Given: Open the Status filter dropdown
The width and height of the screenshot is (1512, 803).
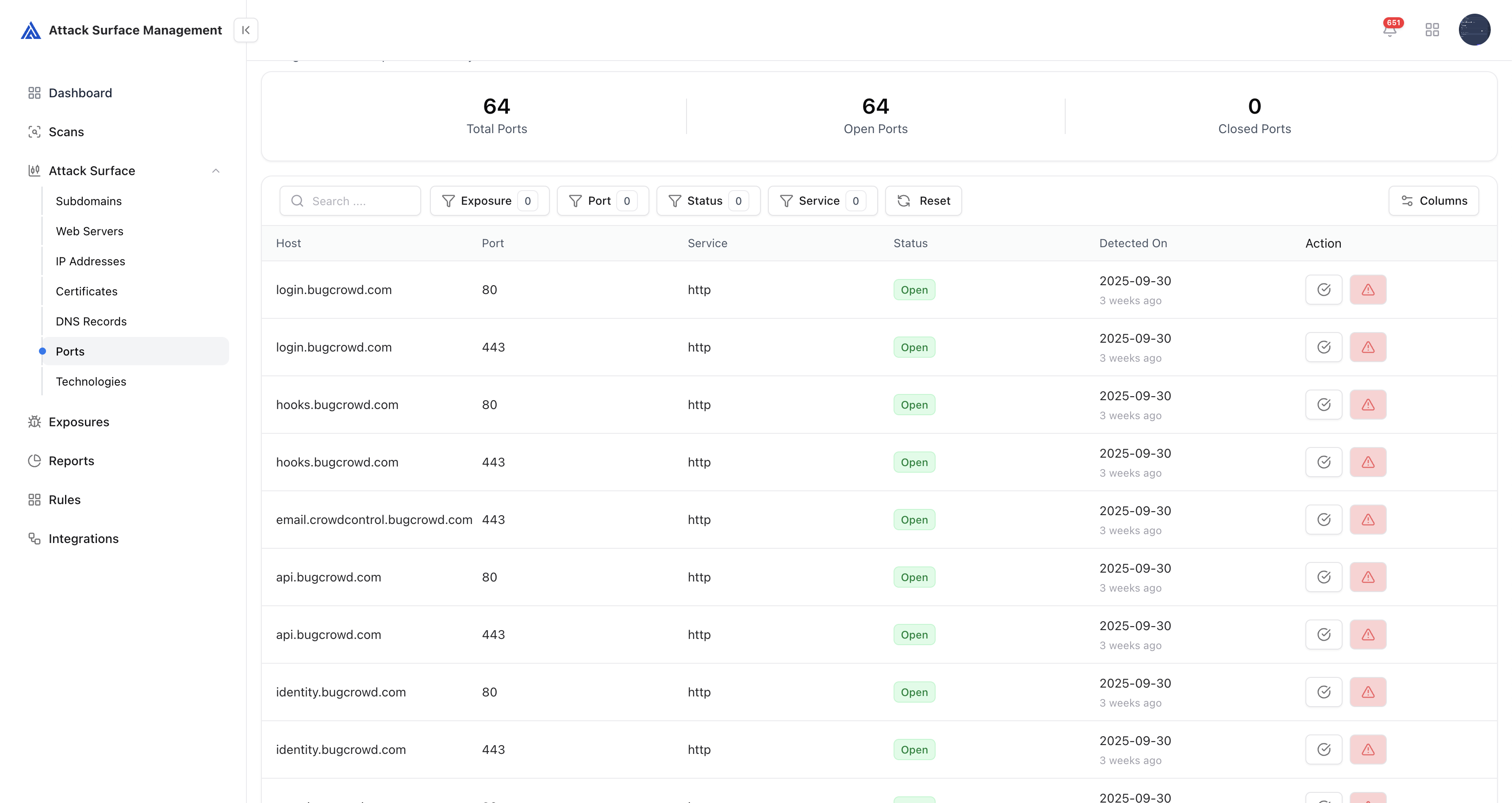Looking at the screenshot, I should (x=708, y=201).
